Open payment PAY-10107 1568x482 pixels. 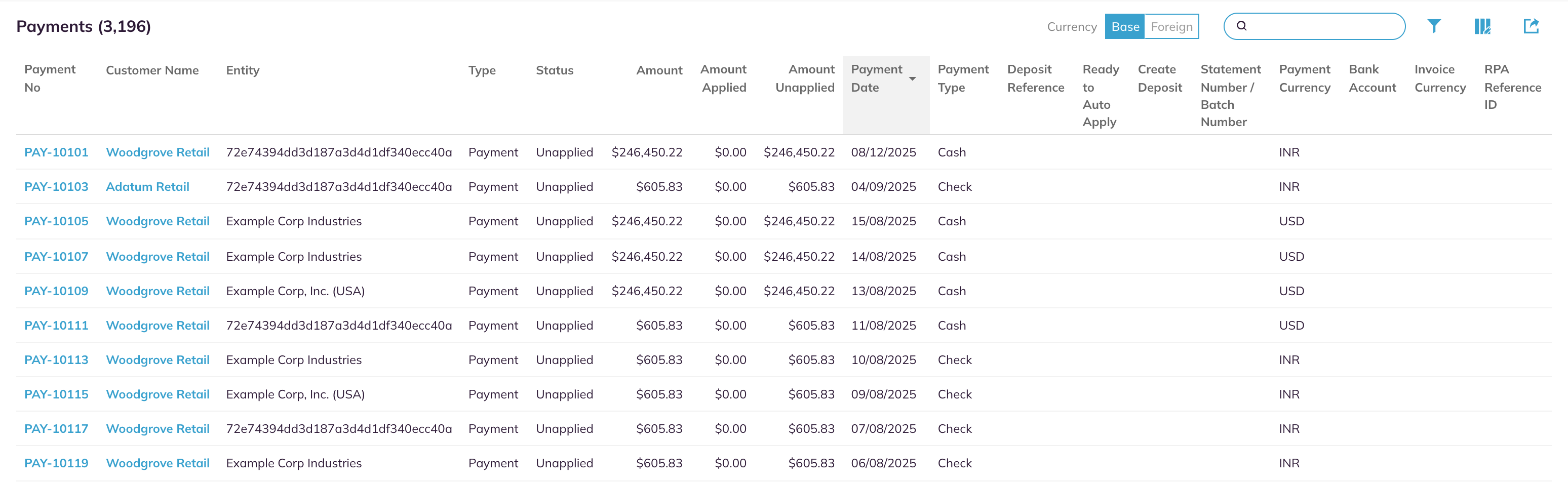click(x=56, y=257)
